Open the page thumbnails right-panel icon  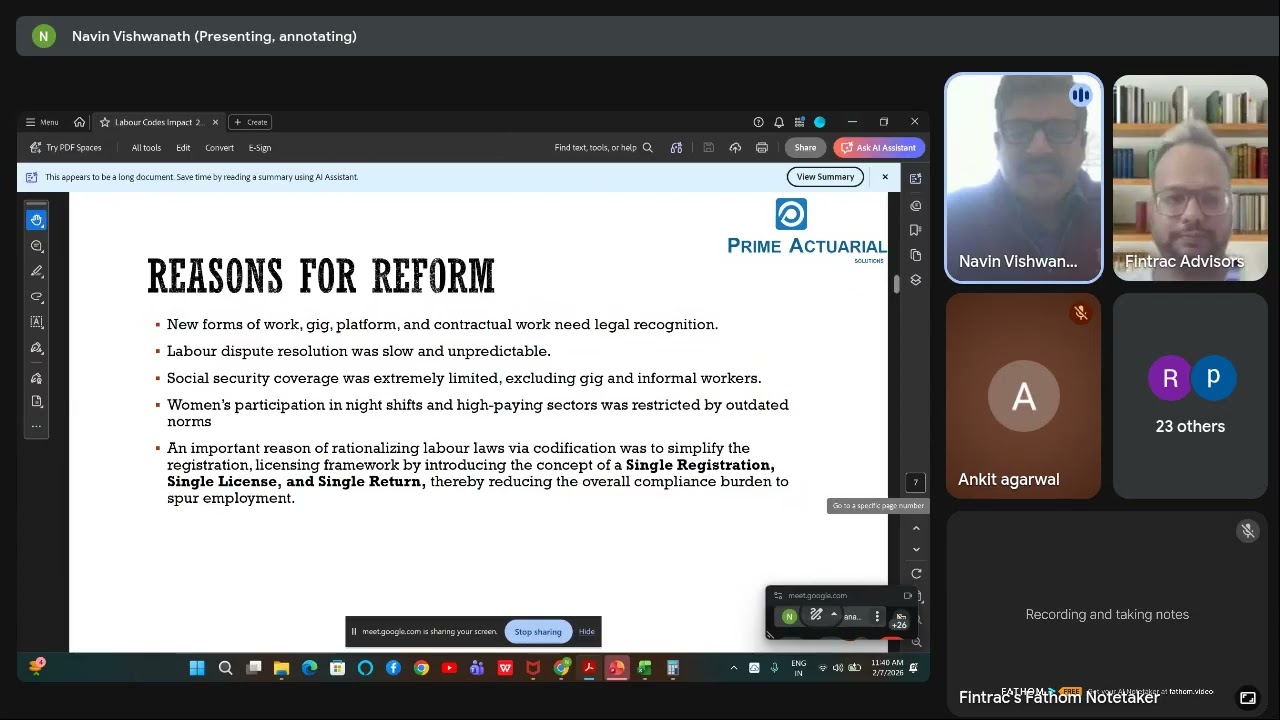pos(915,255)
